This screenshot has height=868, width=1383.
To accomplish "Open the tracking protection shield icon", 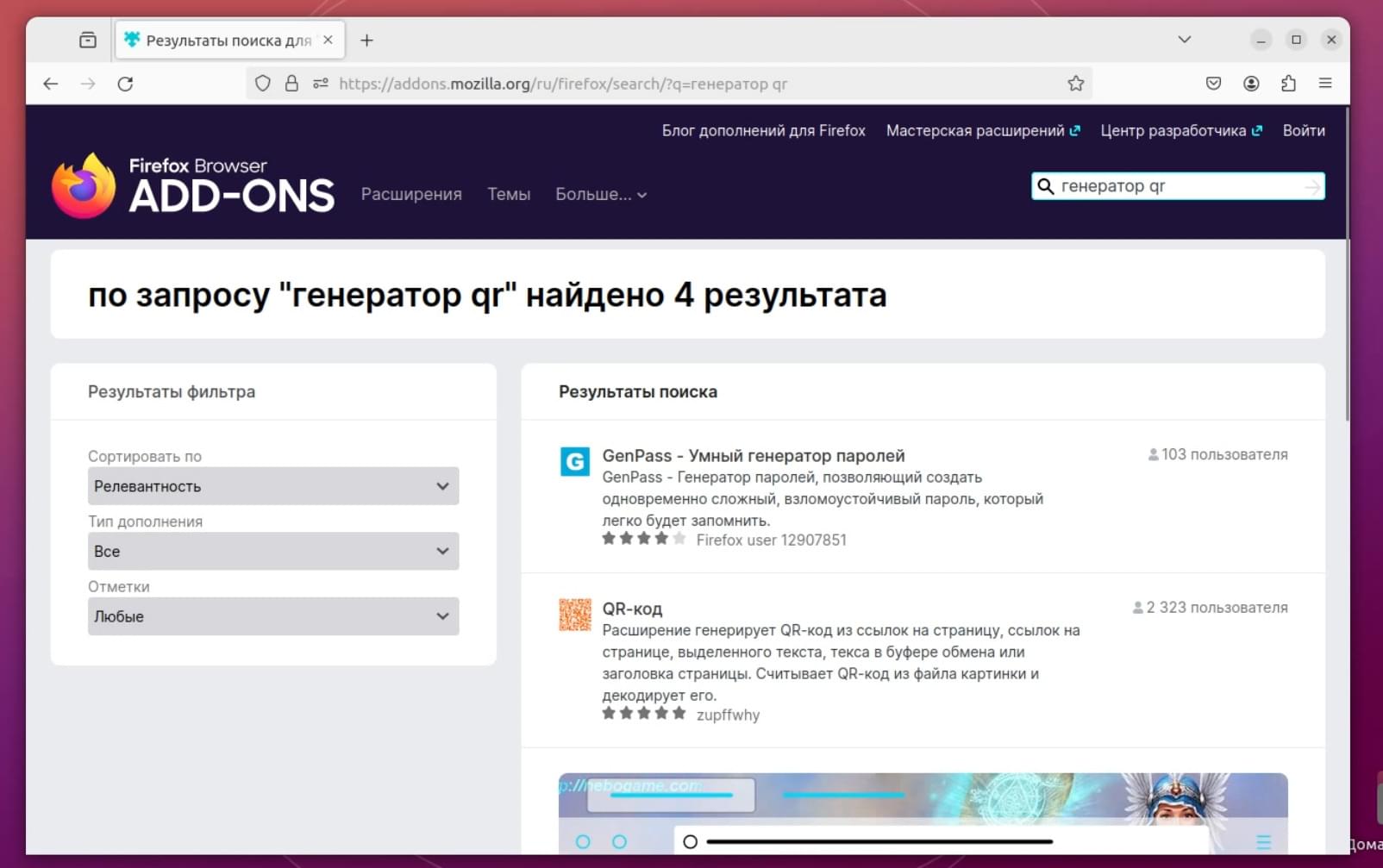I will point(263,84).
